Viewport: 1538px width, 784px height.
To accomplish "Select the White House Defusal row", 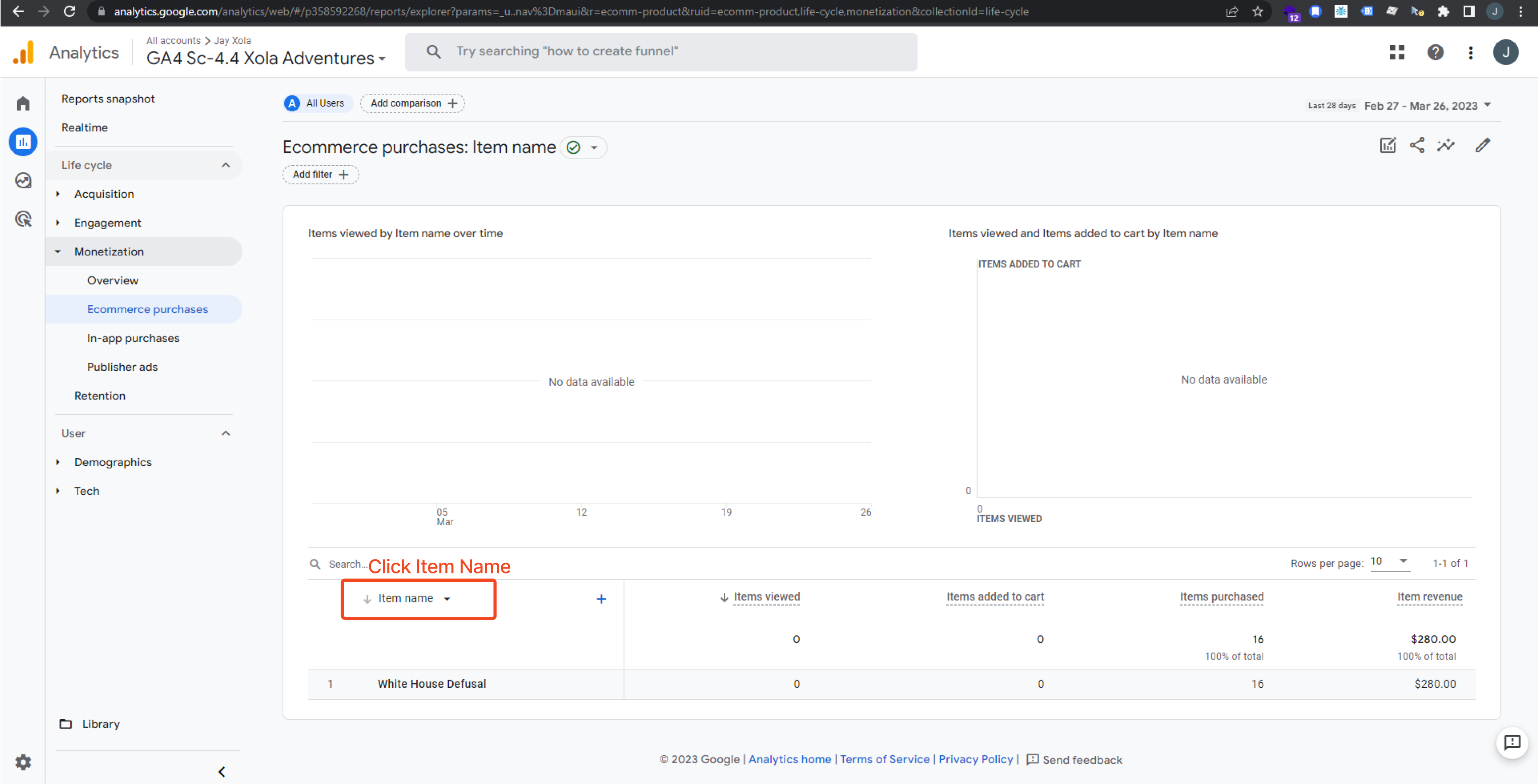I will (x=891, y=684).
